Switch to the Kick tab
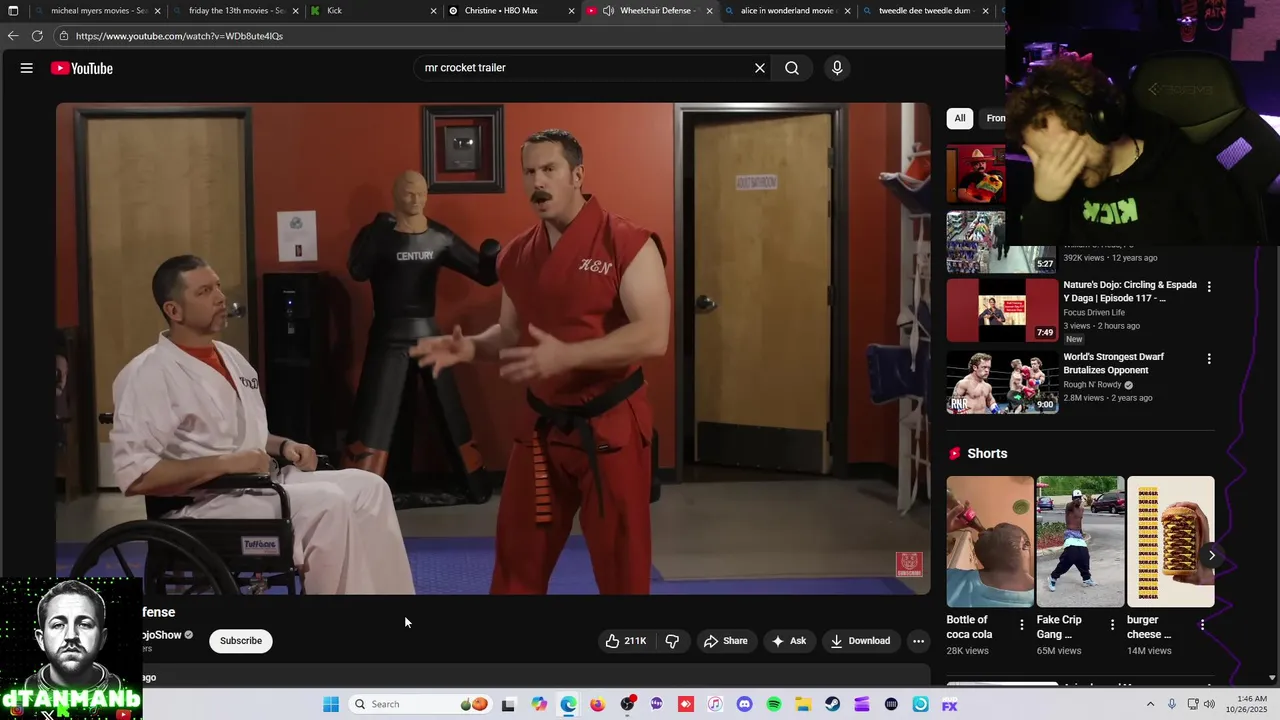Screen dimensions: 1280x720 coord(372,11)
